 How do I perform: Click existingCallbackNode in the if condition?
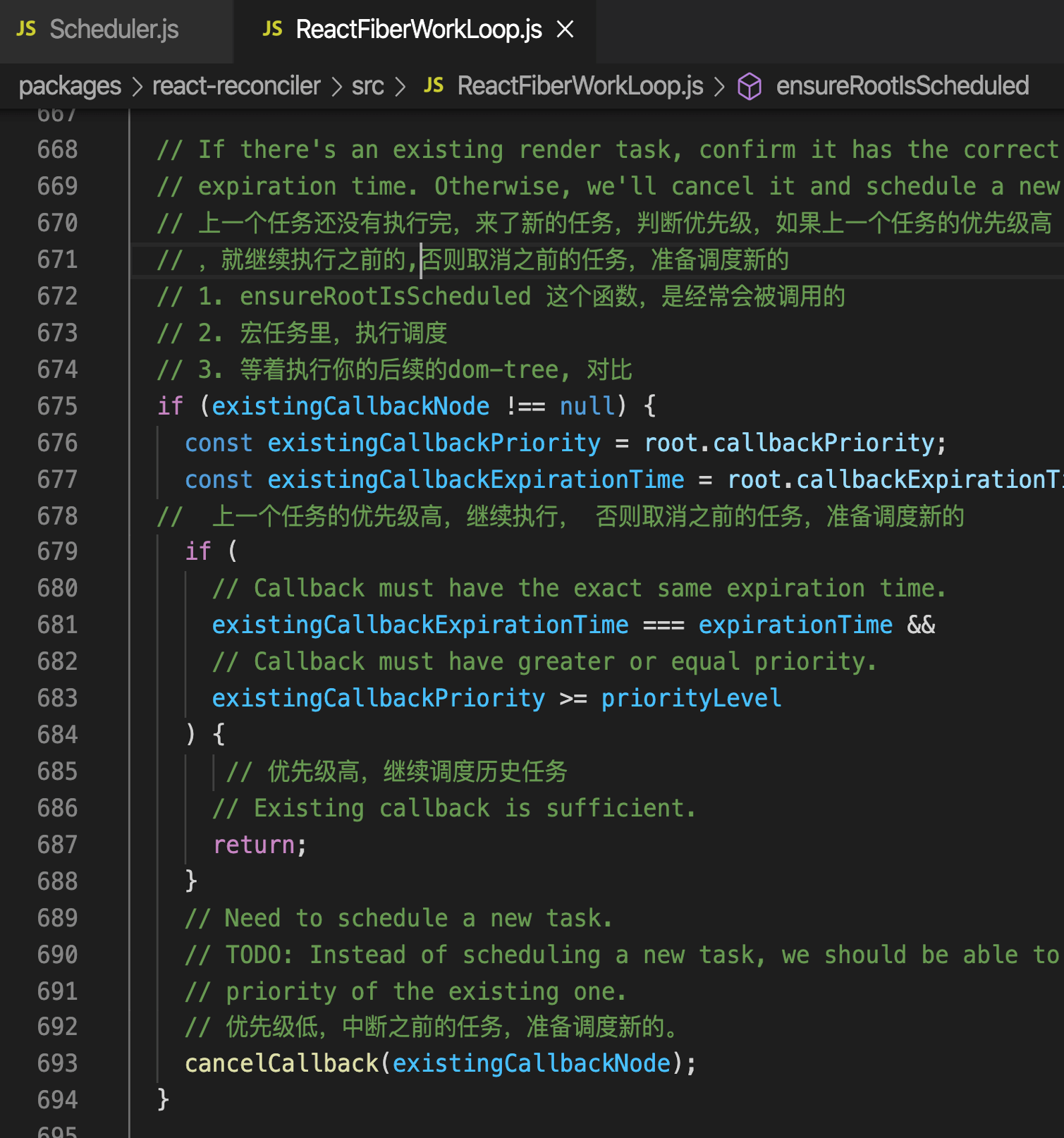(x=350, y=406)
